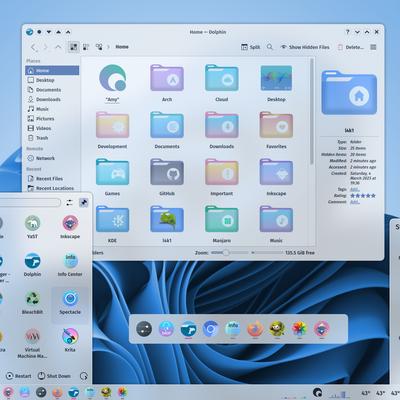The height and width of the screenshot is (400, 400).
Task: Open the GitHub folder
Action: tap(167, 172)
